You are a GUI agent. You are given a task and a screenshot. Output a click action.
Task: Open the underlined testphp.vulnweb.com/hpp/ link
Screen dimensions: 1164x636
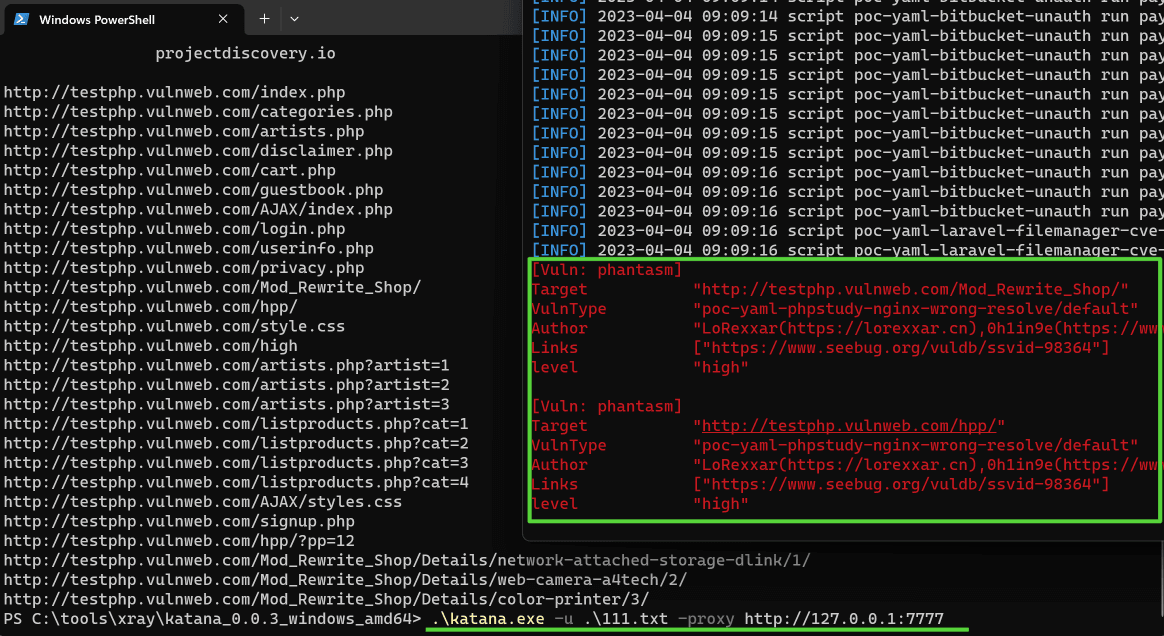849,425
